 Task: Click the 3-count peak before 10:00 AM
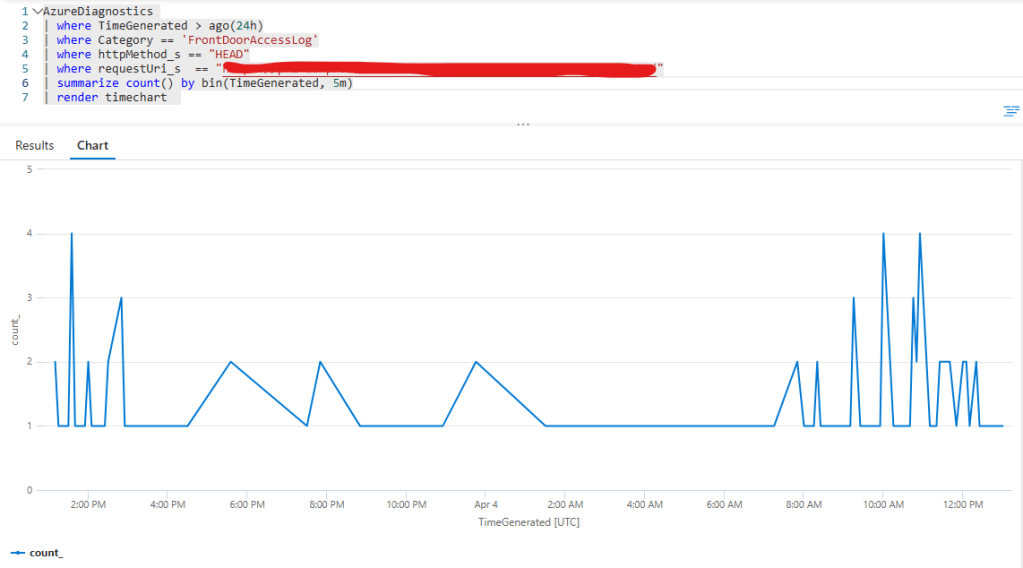click(x=853, y=298)
